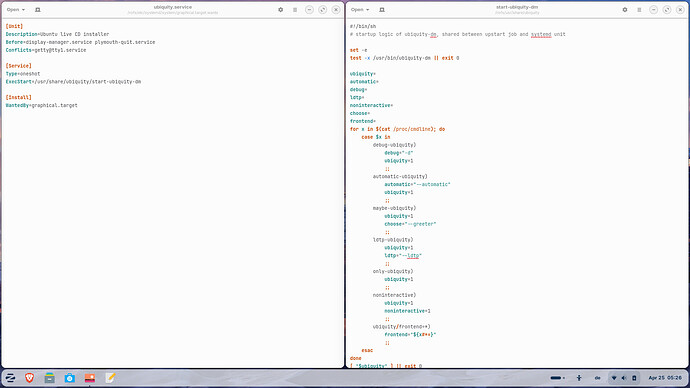Click the 'automatic-ubiquity)' case label
Viewport: 690px width, 388px height.
tap(400, 177)
